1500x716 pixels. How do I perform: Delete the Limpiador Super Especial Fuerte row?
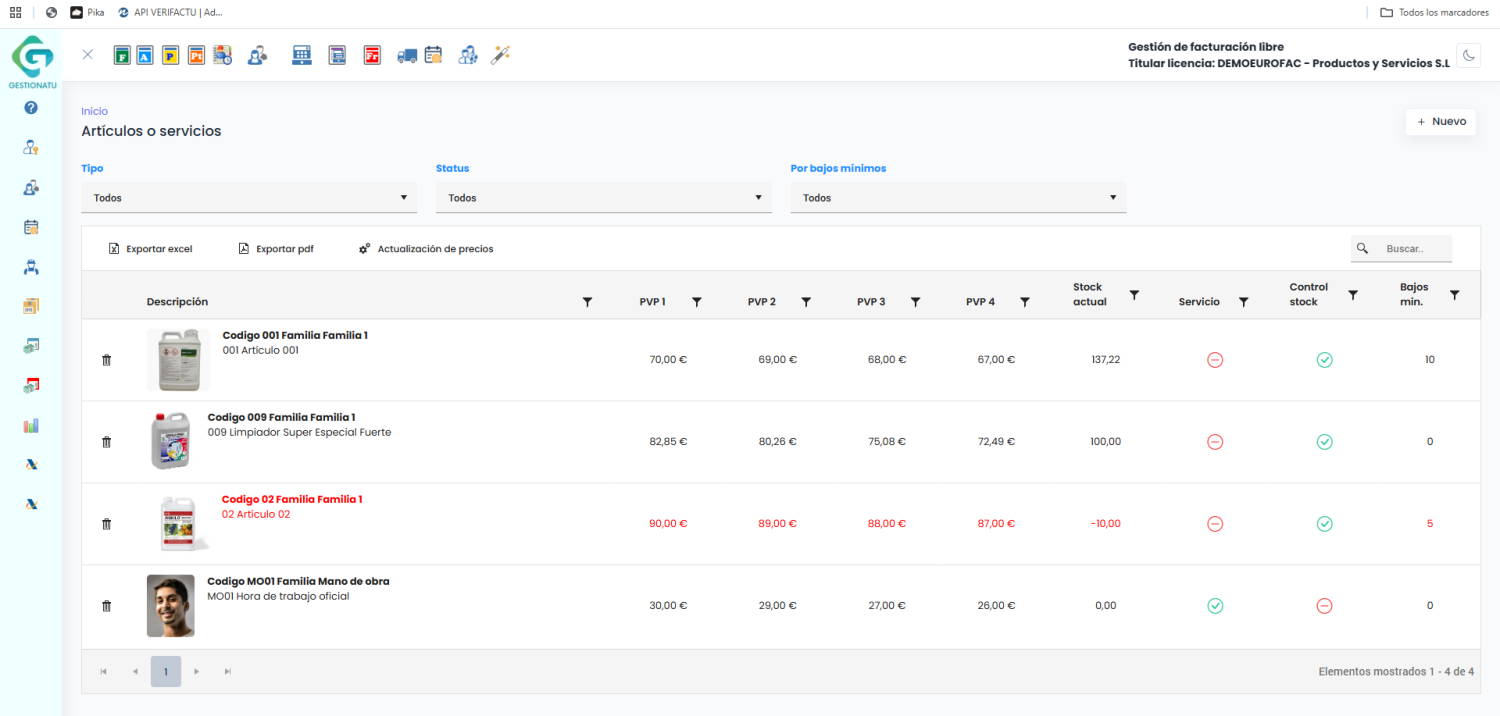point(107,442)
